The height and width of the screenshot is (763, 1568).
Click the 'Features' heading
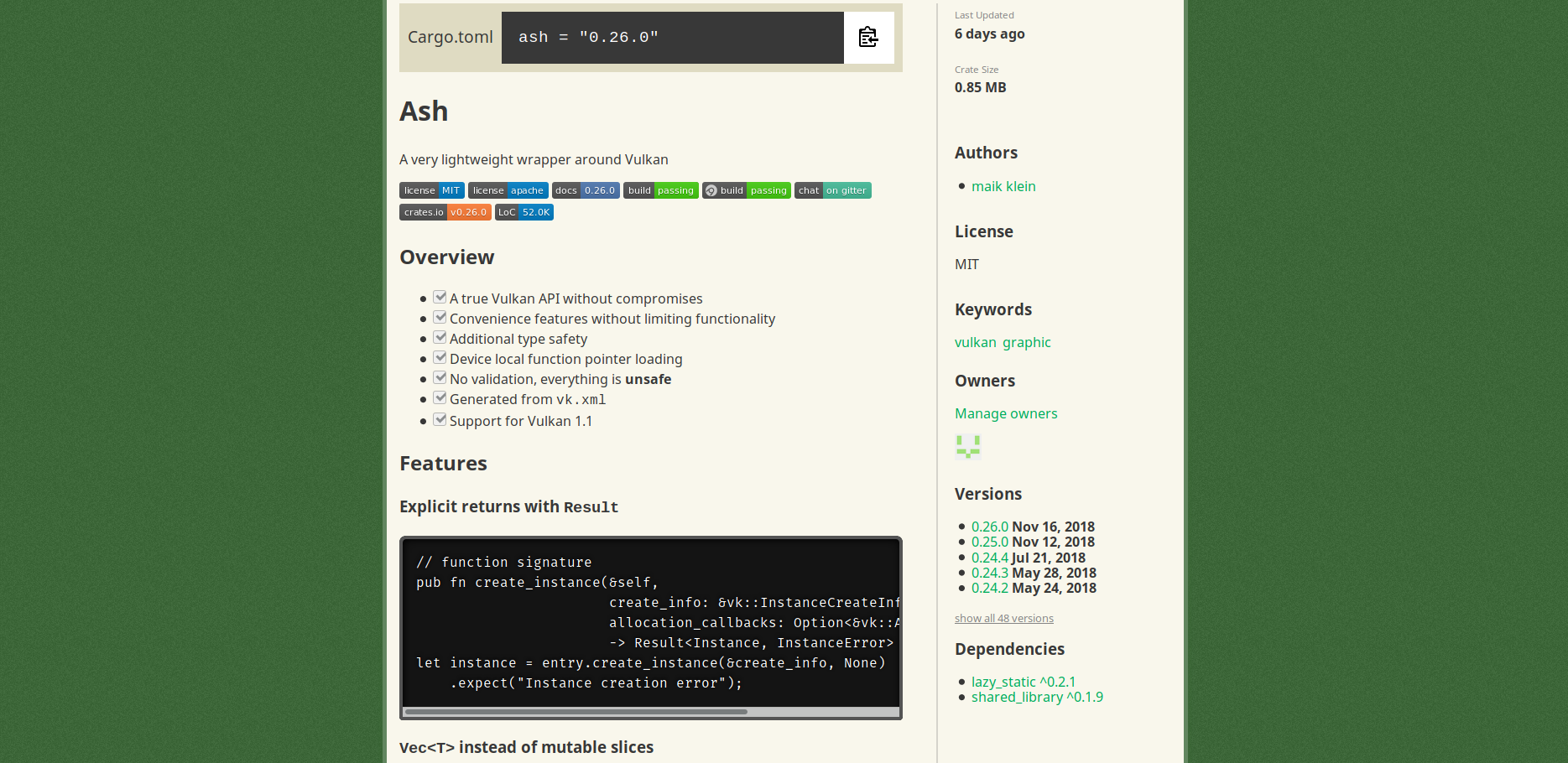pos(443,464)
